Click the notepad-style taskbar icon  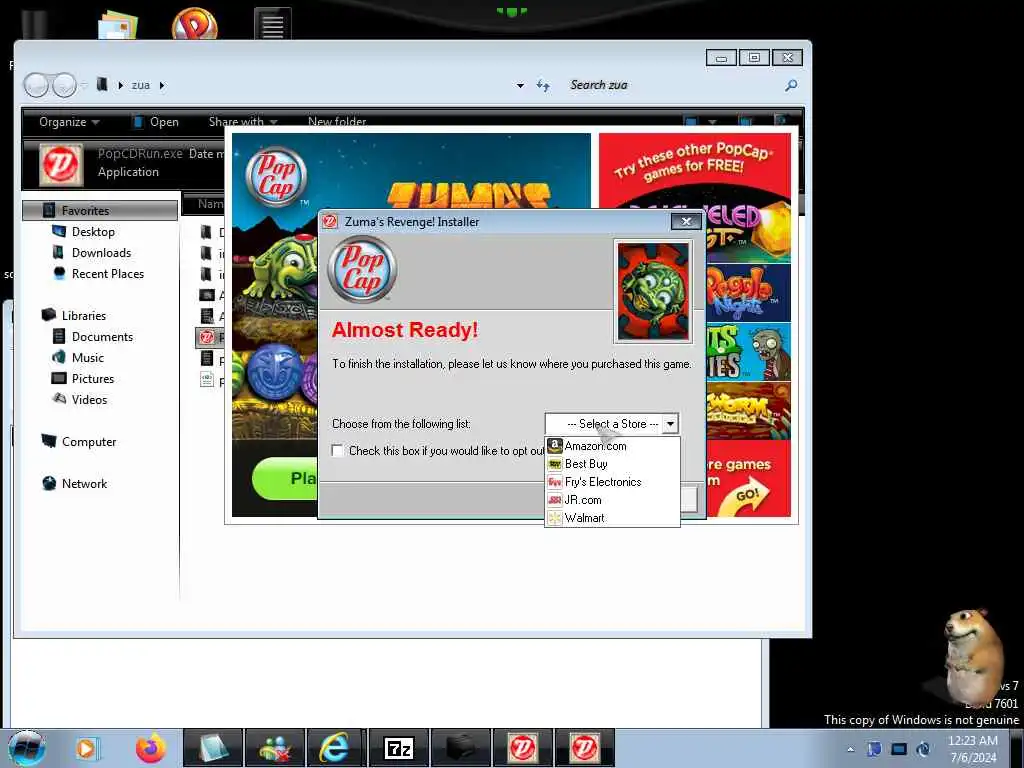[x=212, y=748]
